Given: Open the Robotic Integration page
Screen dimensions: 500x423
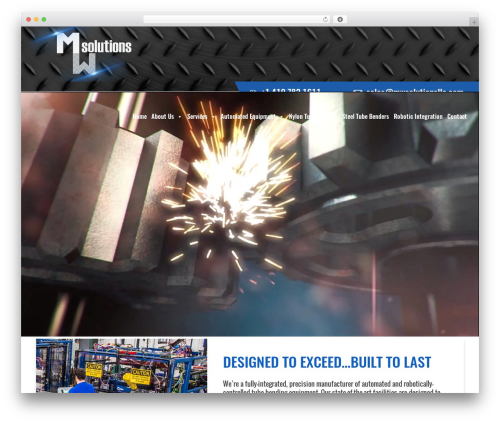Looking at the screenshot, I should coord(418,116).
